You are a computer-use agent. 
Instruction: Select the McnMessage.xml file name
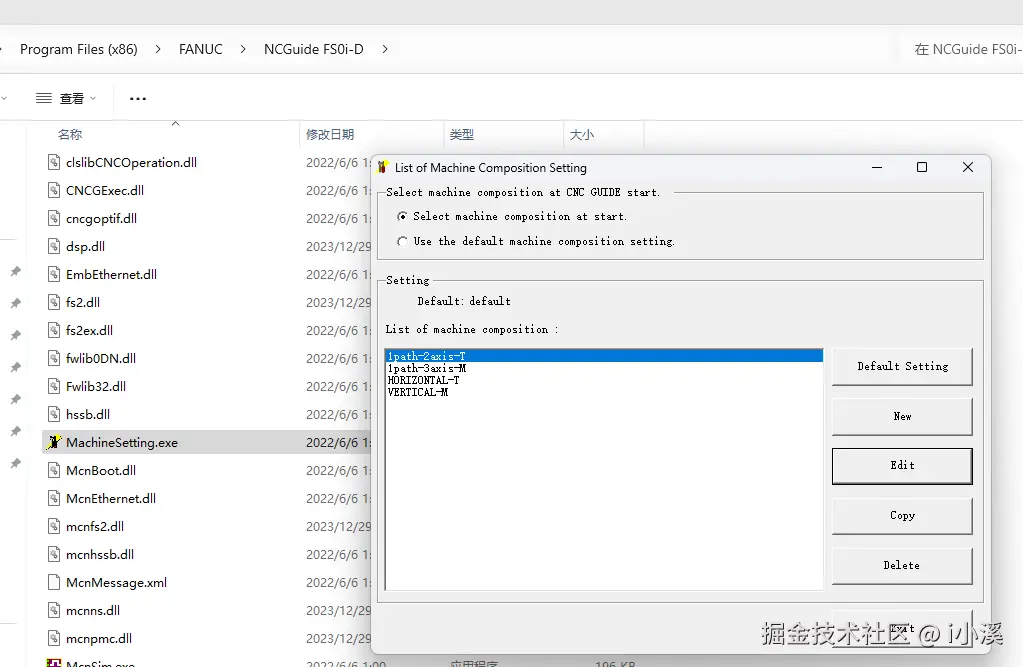pyautogui.click(x=117, y=583)
